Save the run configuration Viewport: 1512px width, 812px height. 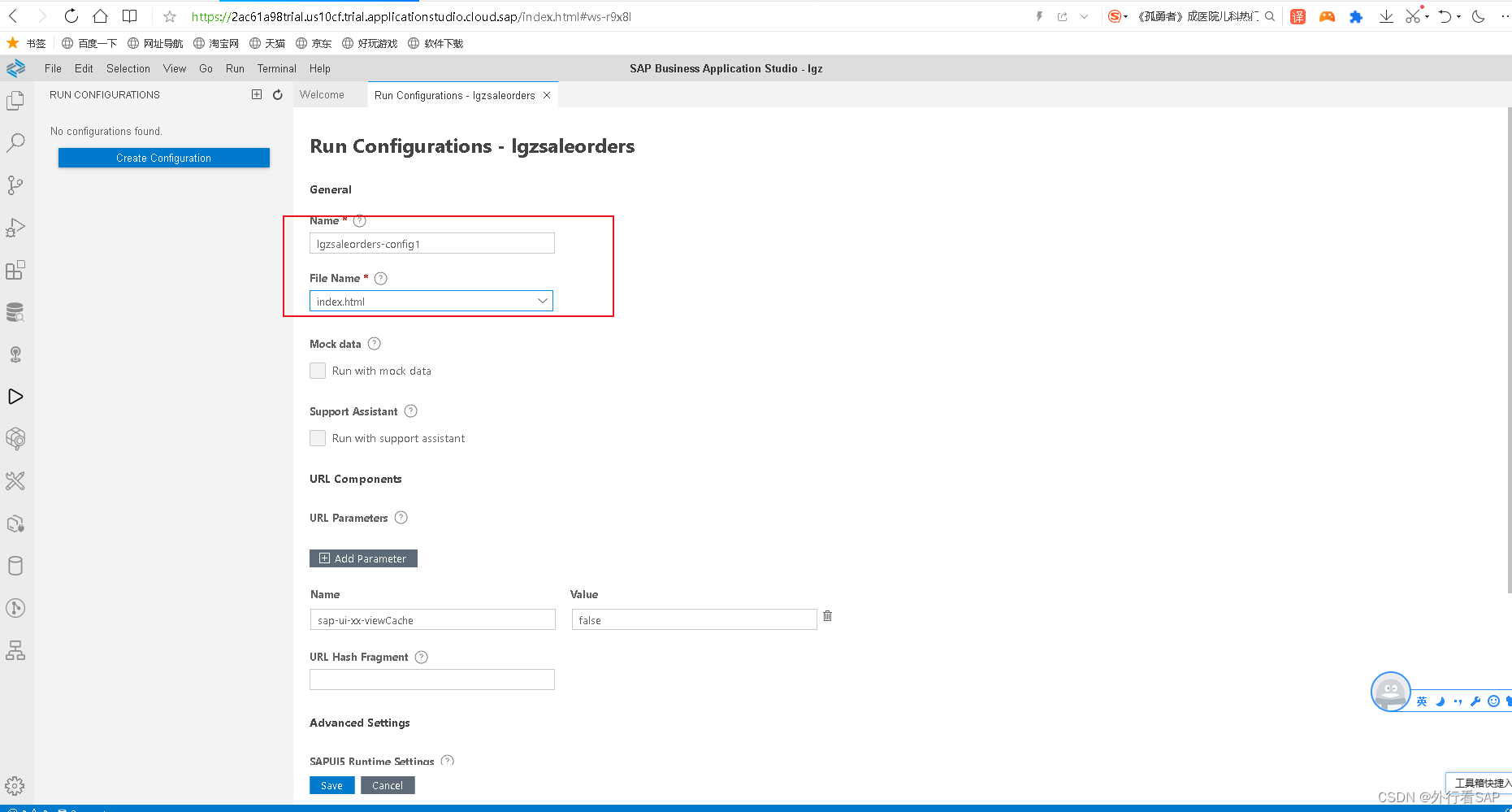pyautogui.click(x=331, y=785)
